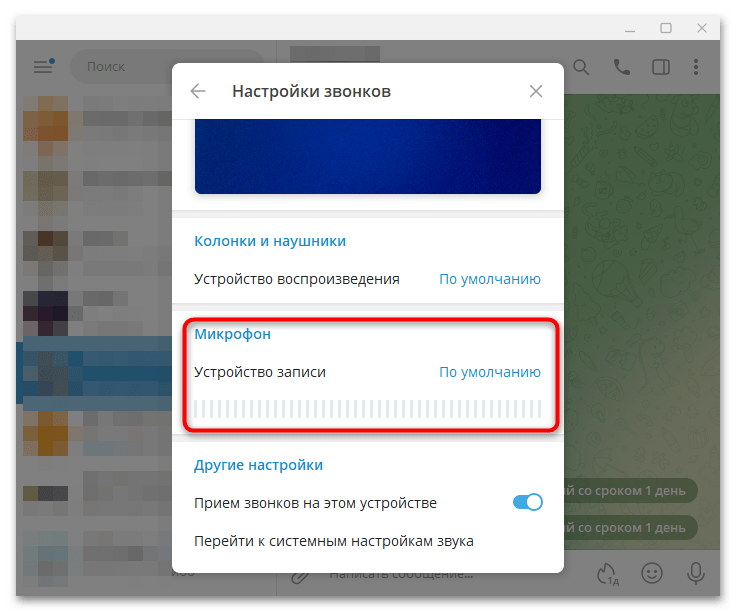Record a voice message with microphone icon
This screenshot has height=612, width=736.
696,573
